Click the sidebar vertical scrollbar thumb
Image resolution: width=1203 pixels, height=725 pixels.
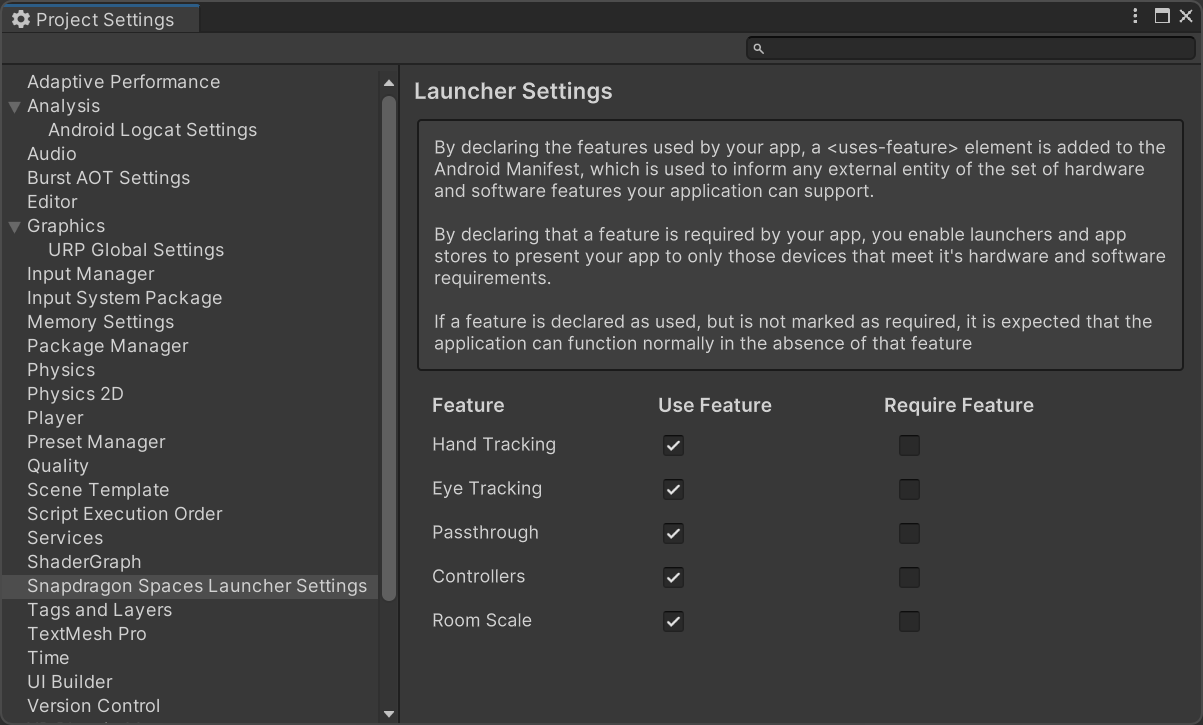389,348
